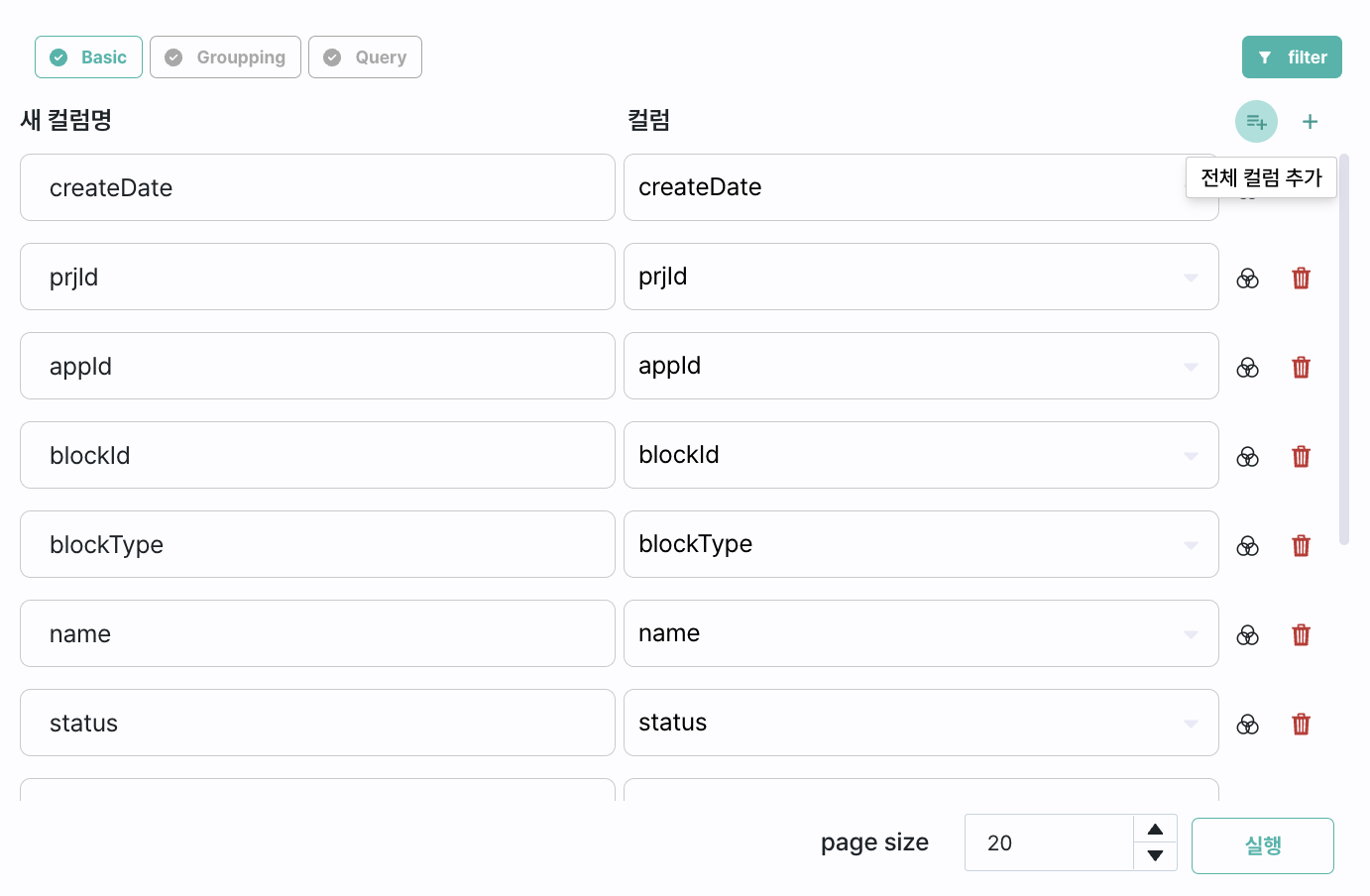Click the three-circles icon in blockId row

[x=1248, y=457]
